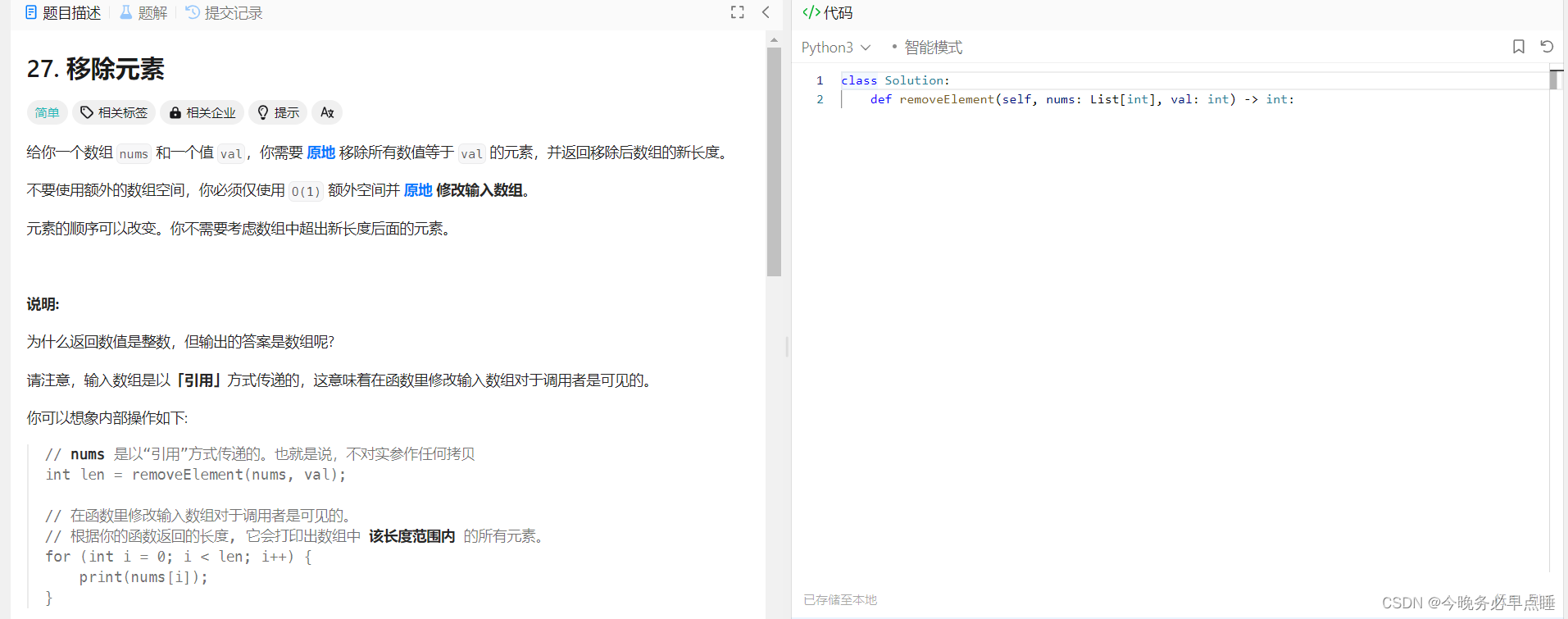The image size is (1568, 619).
Task: Click the '说明:' heading
Action: click(x=43, y=304)
